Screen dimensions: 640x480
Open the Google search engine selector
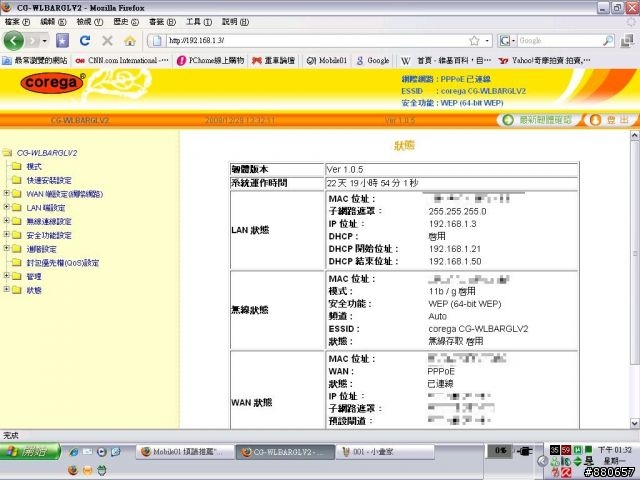pyautogui.click(x=507, y=40)
